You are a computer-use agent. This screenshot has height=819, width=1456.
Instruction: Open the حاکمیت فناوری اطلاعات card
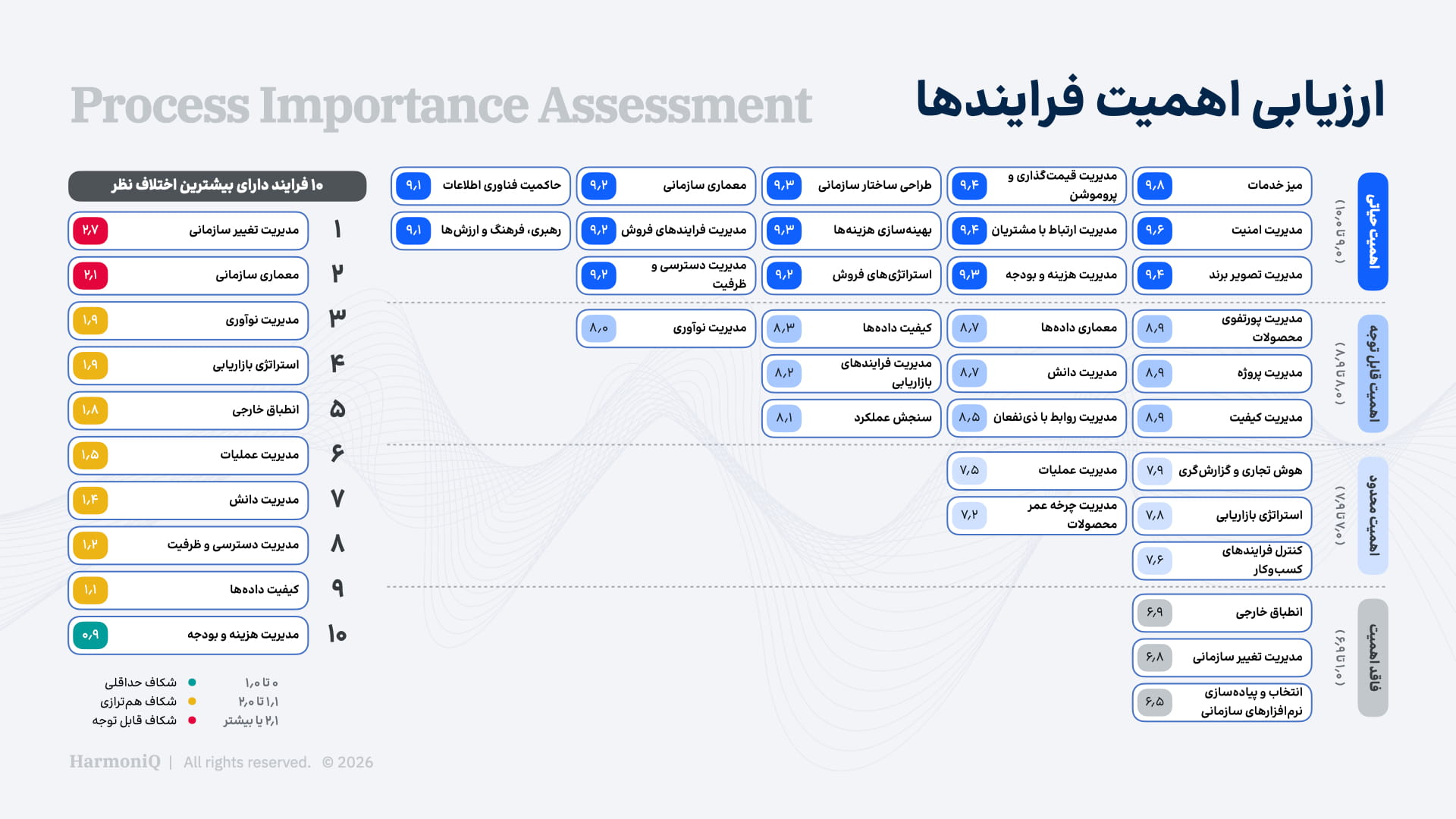pyautogui.click(x=481, y=186)
